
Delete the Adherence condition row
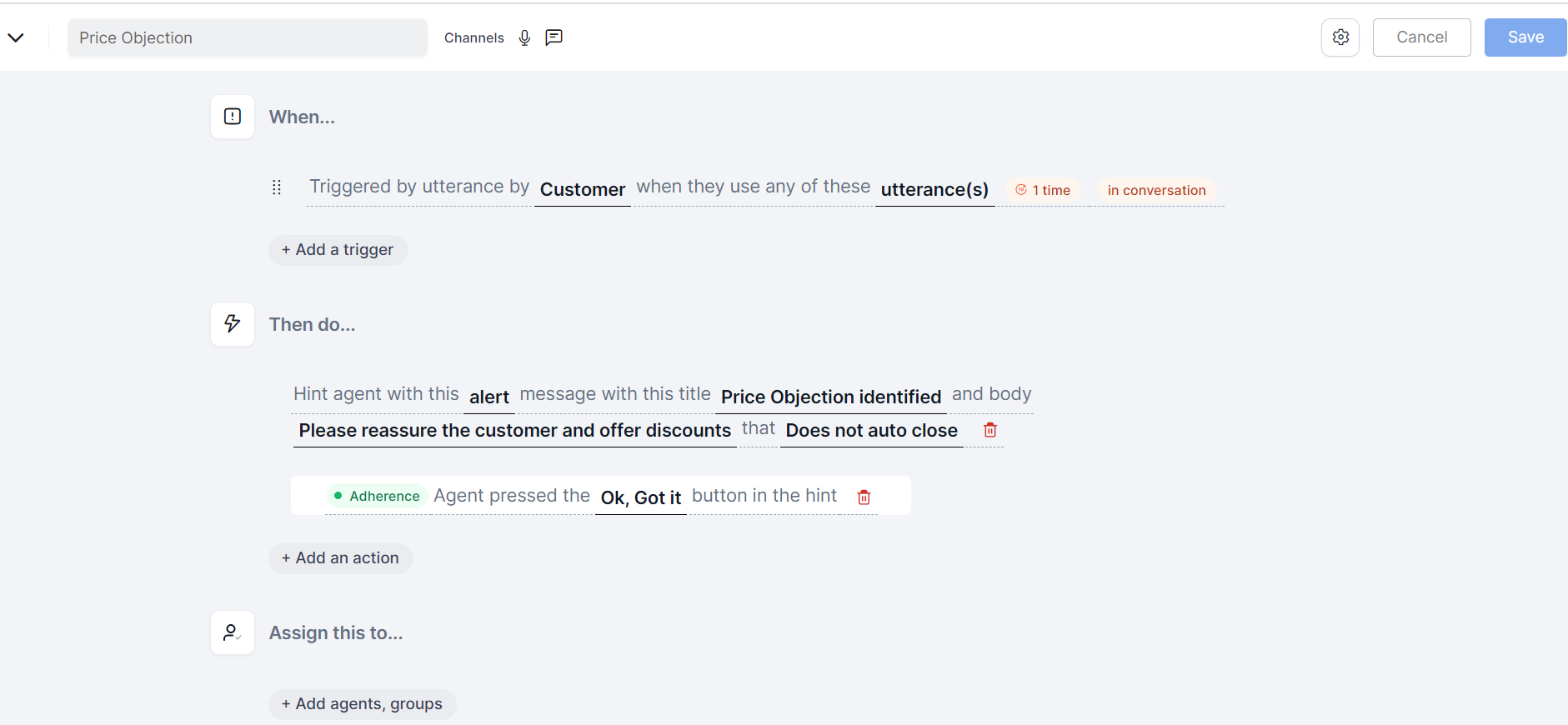pyautogui.click(x=864, y=497)
